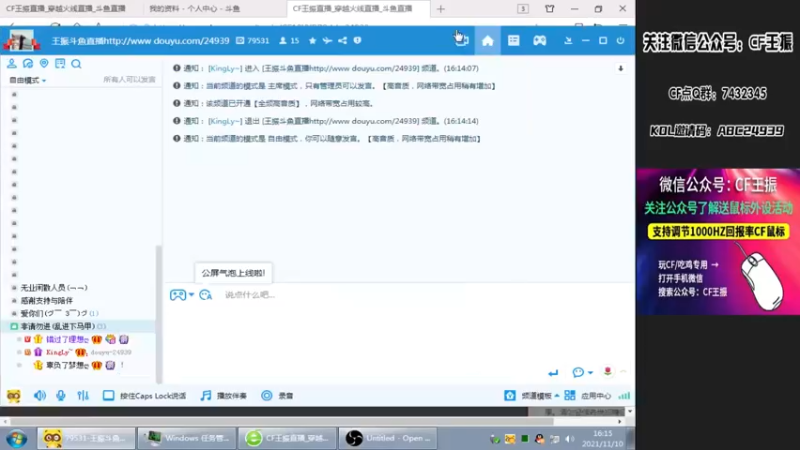Click the chat bubble icon near send

[x=578, y=372]
